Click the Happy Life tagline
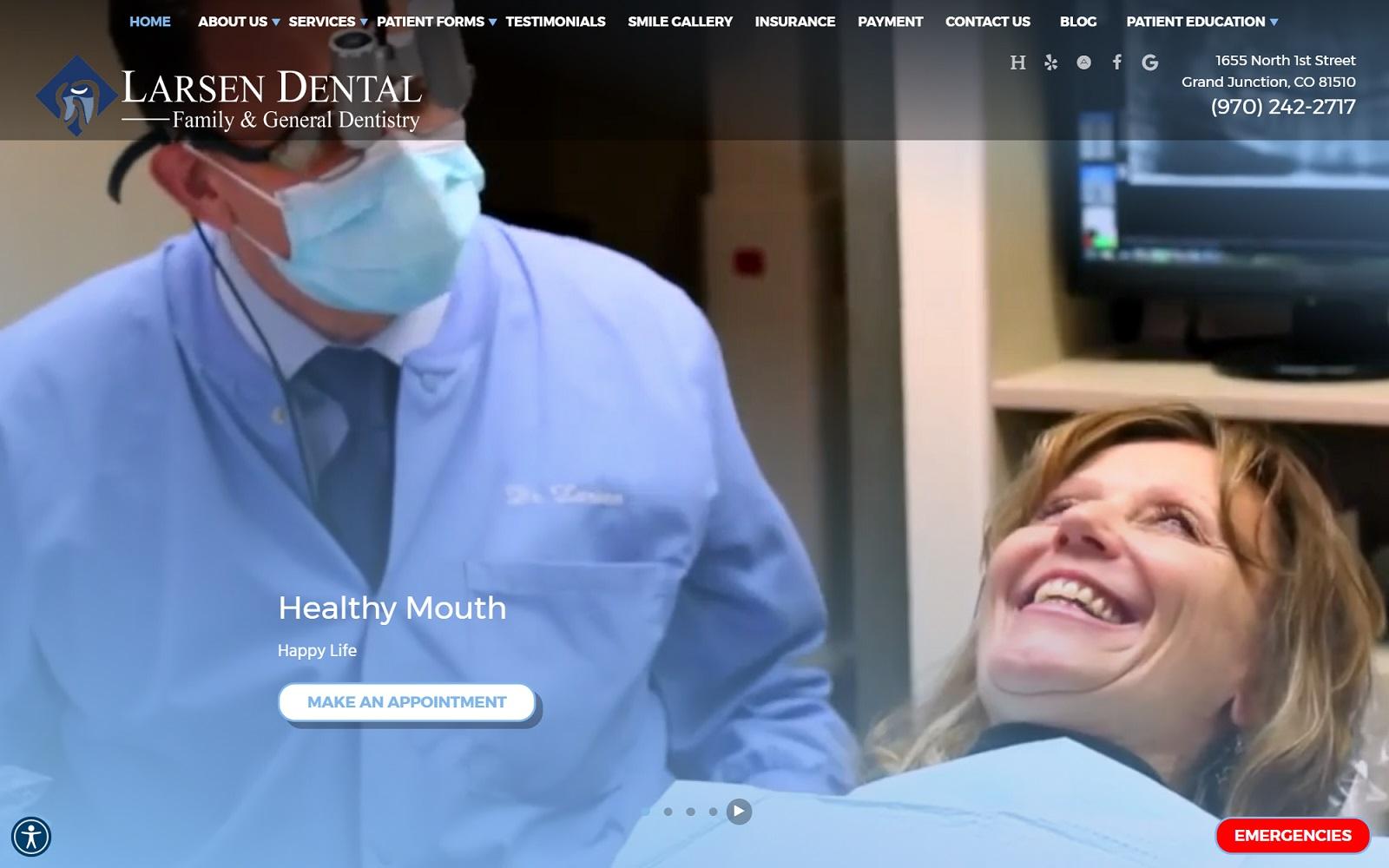Screen dimensions: 1389x868 tap(317, 650)
